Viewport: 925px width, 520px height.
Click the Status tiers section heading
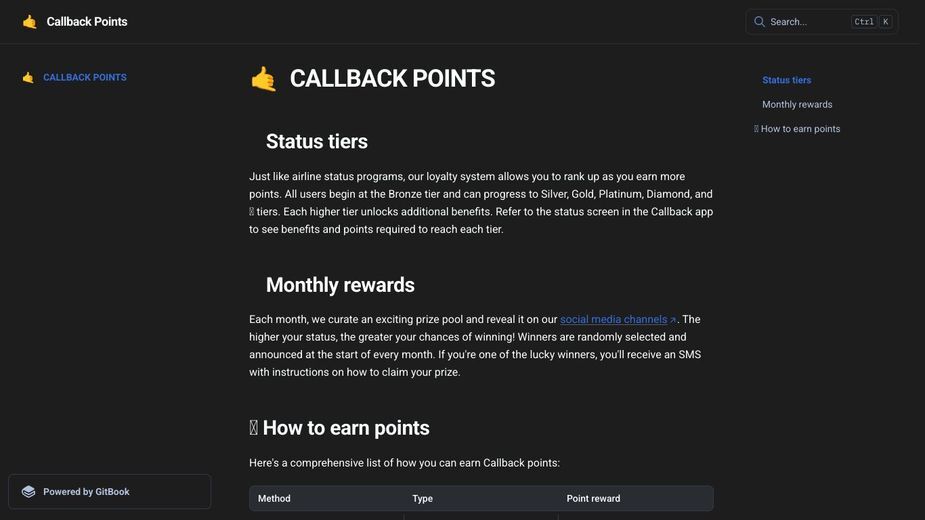click(317, 142)
